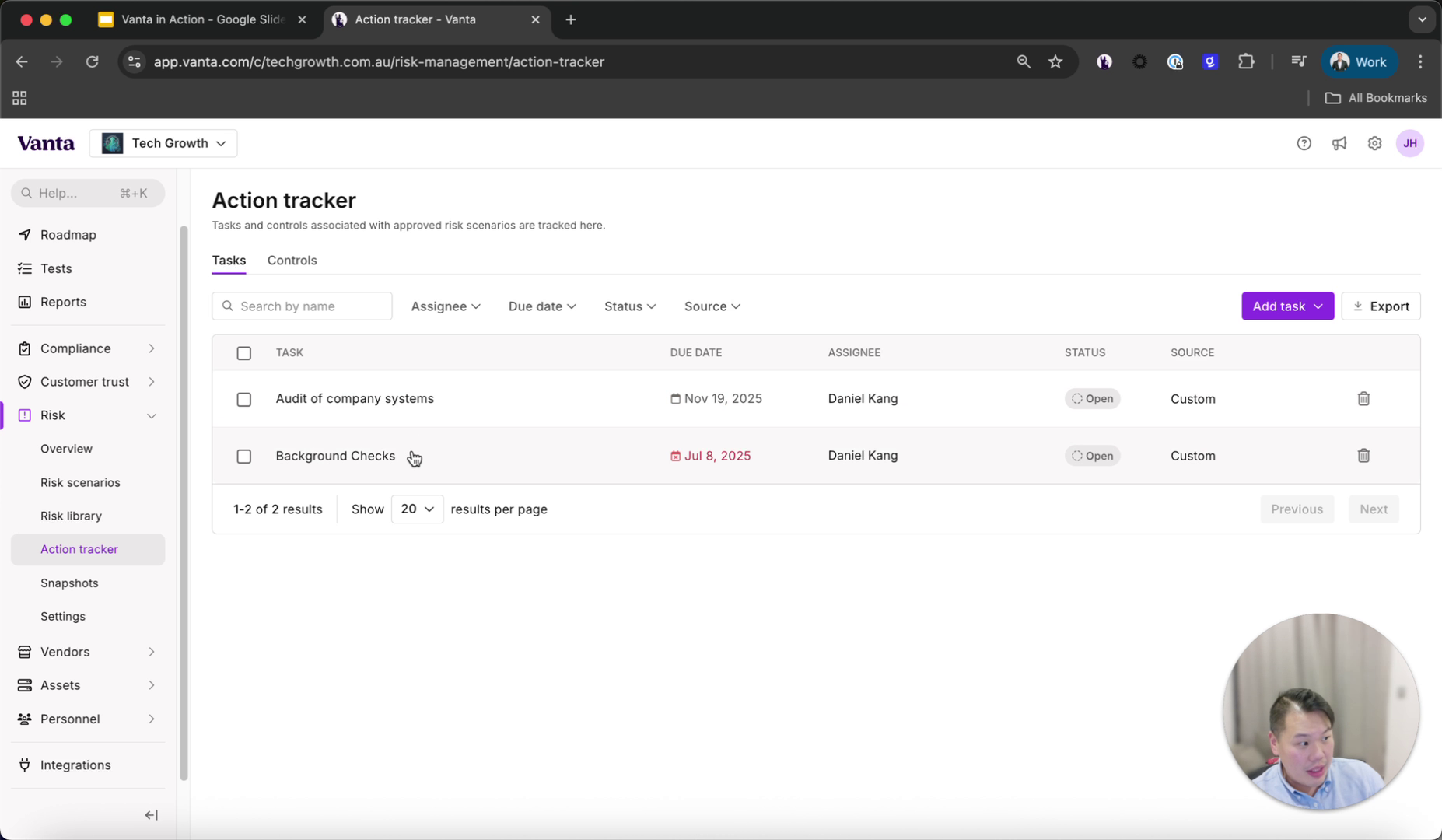Open the Integrations section in the sidebar
This screenshot has width=1442, height=840.
[74, 765]
